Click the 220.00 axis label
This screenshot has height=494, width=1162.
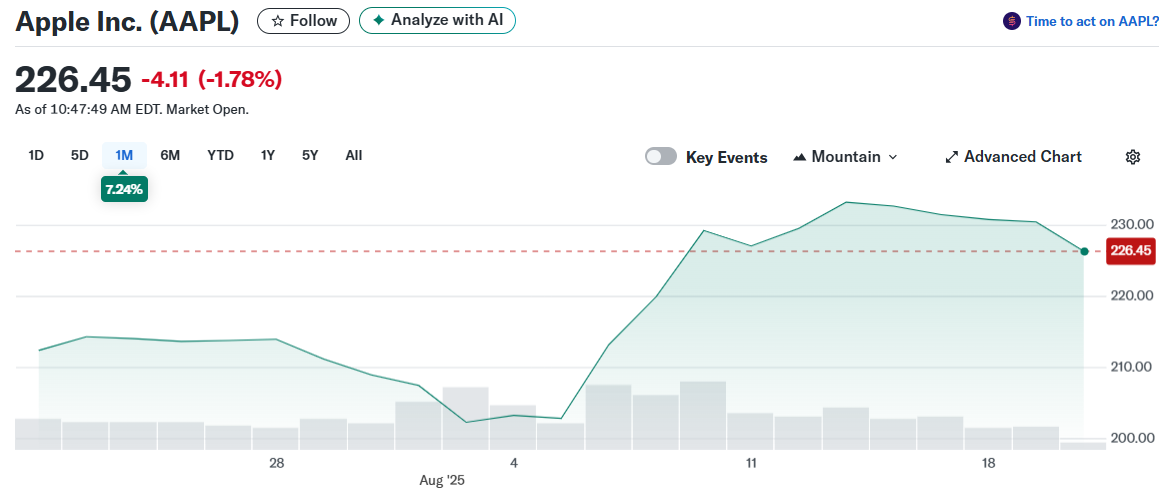(x=1133, y=296)
